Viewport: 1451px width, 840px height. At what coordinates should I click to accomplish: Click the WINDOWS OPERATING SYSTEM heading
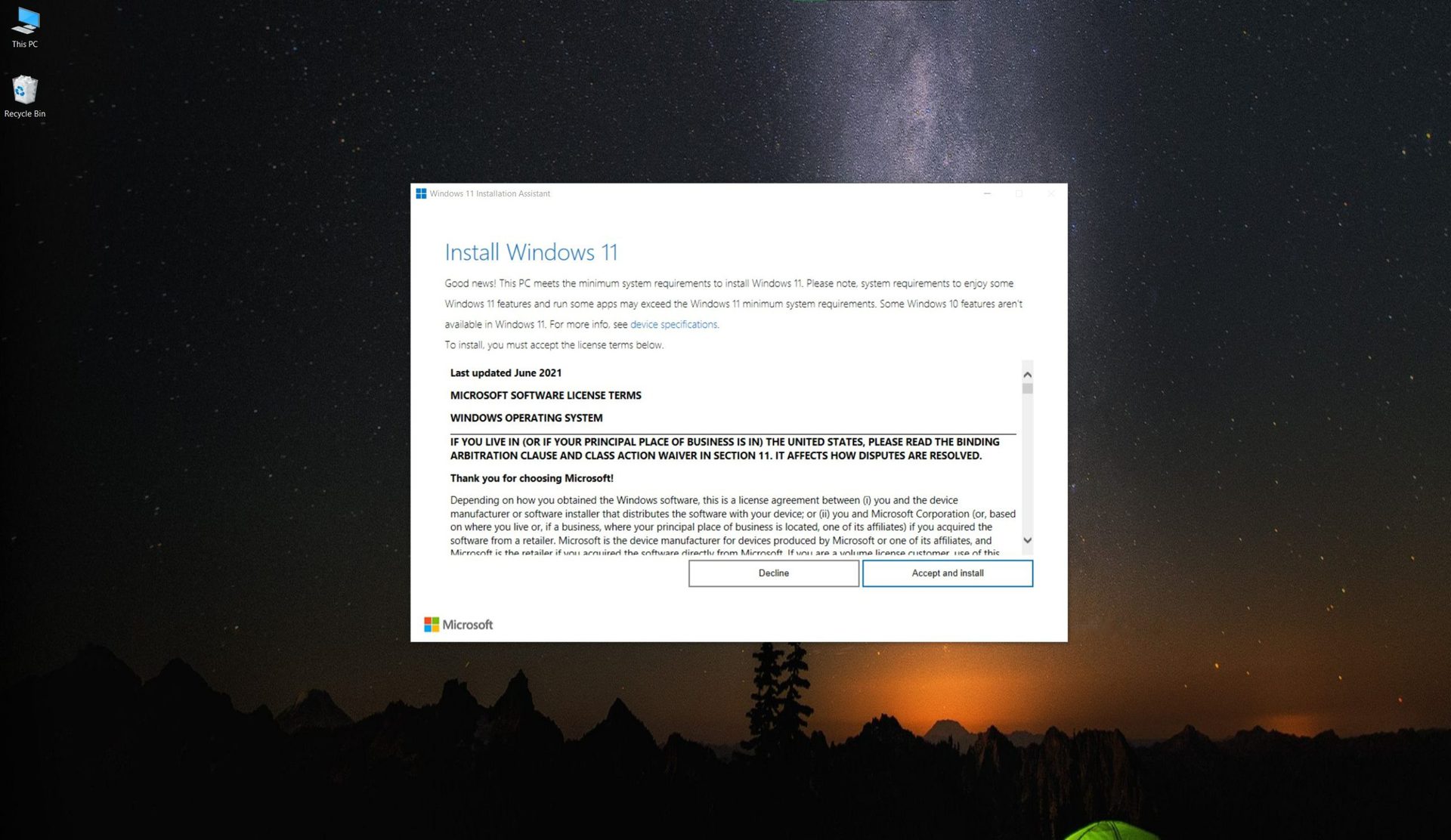coord(525,418)
